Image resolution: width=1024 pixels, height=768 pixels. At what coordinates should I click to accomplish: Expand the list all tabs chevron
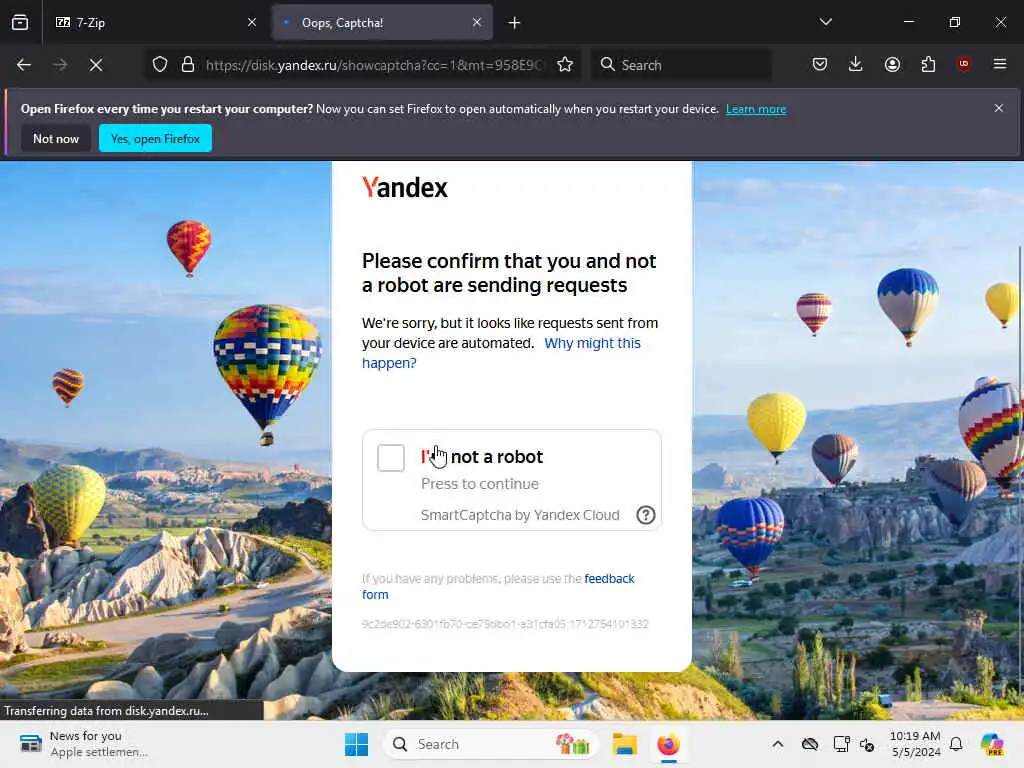pyautogui.click(x=825, y=22)
